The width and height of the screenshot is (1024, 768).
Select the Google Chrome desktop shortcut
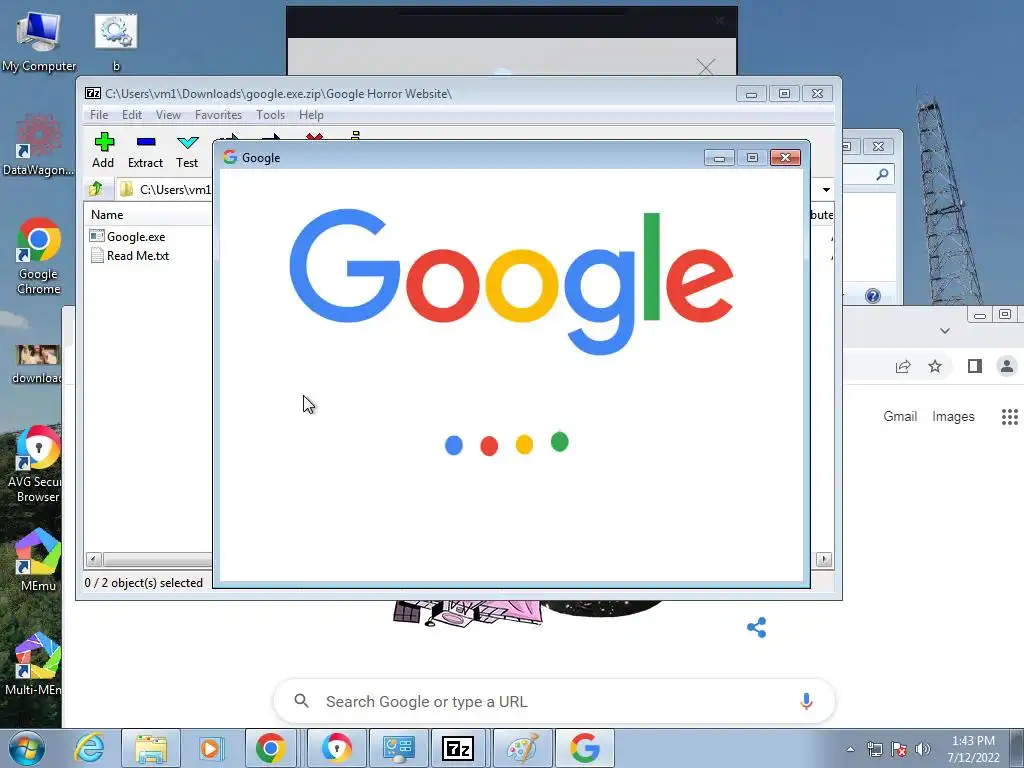click(39, 256)
